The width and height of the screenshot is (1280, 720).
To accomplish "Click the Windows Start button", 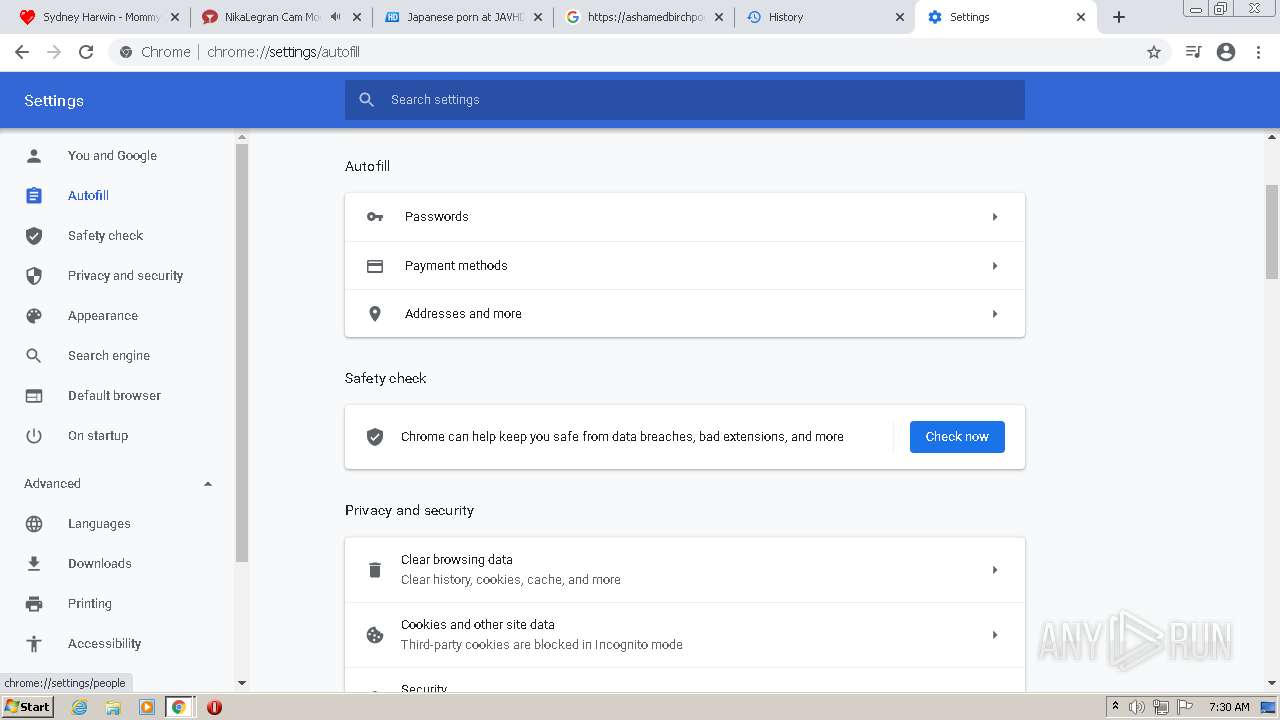I will click(28, 707).
